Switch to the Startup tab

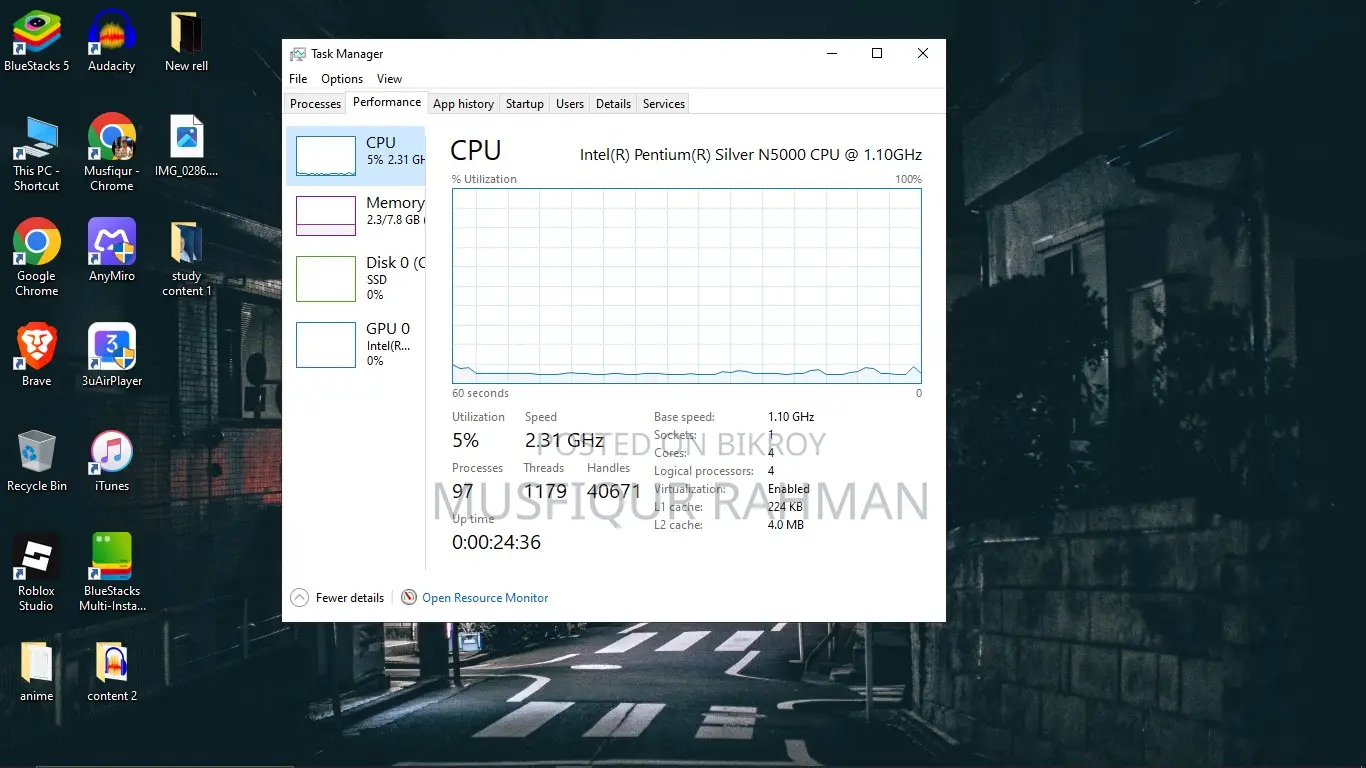[x=524, y=104]
